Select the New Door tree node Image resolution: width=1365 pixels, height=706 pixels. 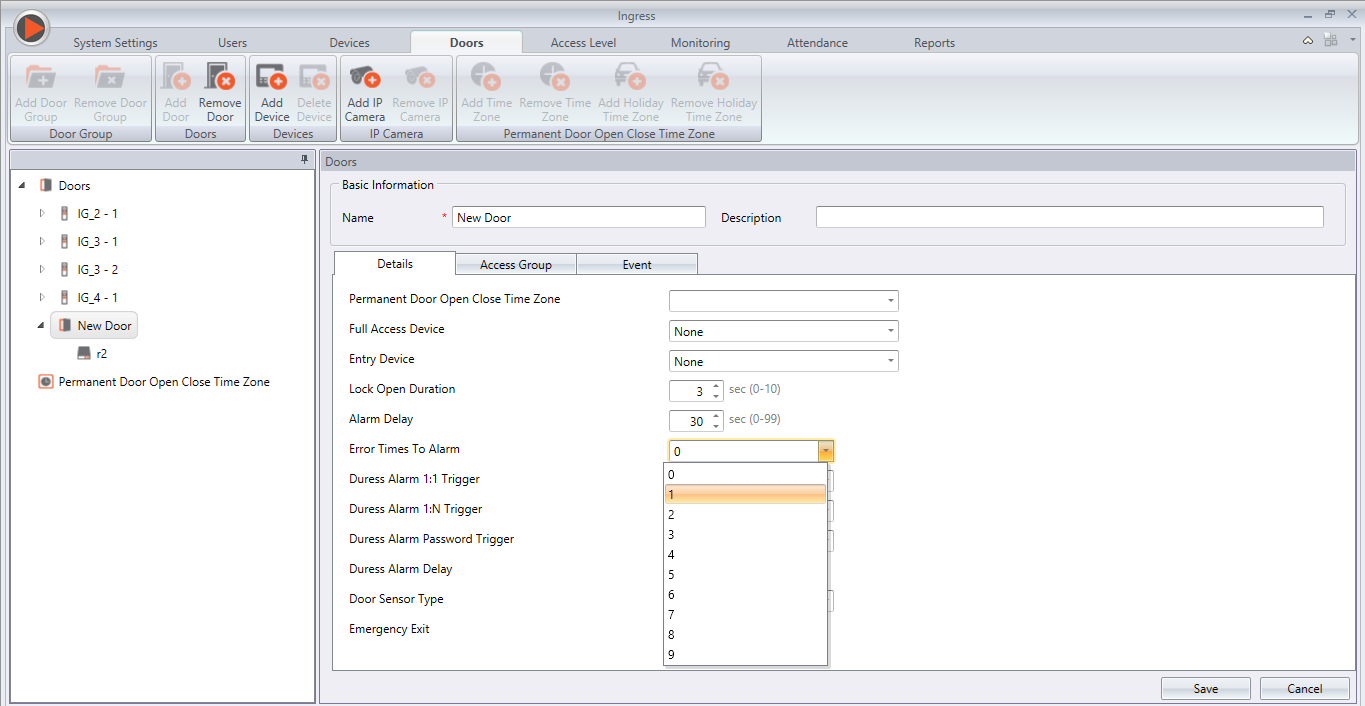click(x=94, y=325)
